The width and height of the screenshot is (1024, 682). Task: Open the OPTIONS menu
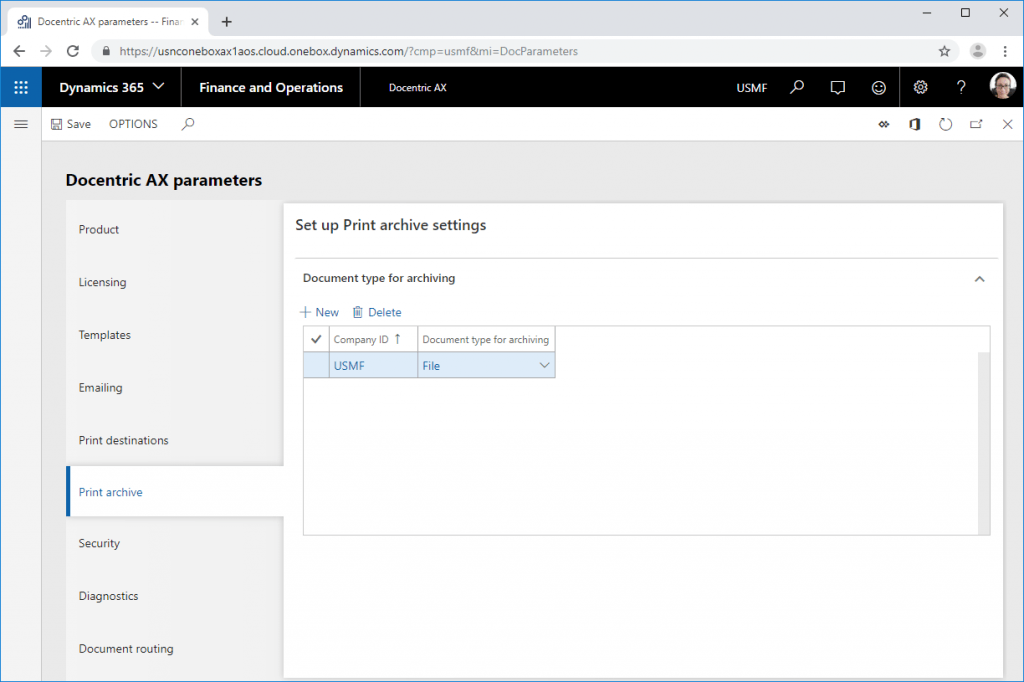tap(133, 124)
